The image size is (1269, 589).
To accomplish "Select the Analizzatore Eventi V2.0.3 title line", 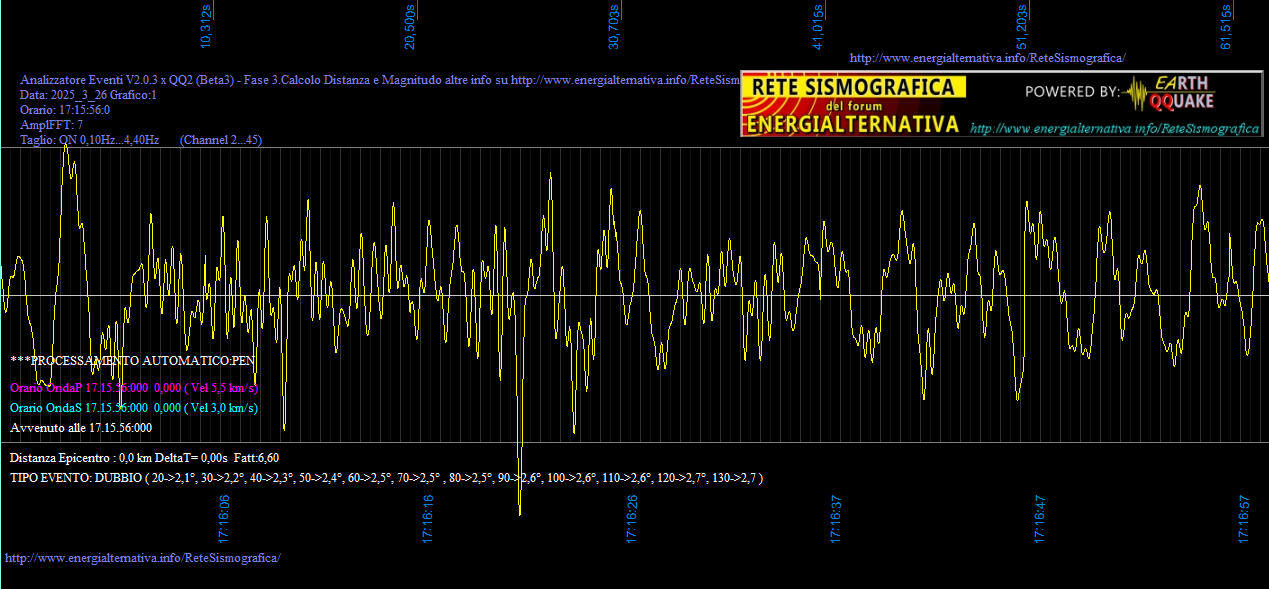I will coord(380,80).
